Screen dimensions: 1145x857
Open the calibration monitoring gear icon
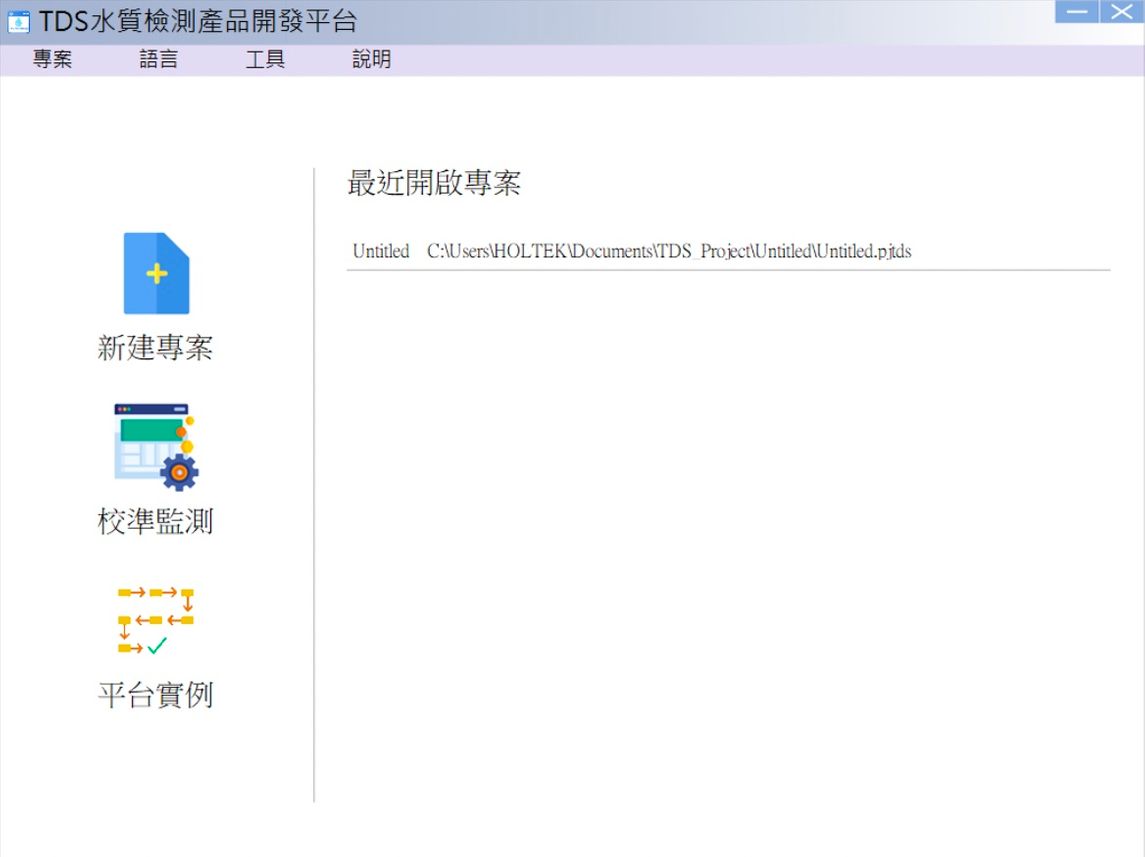coord(156,447)
